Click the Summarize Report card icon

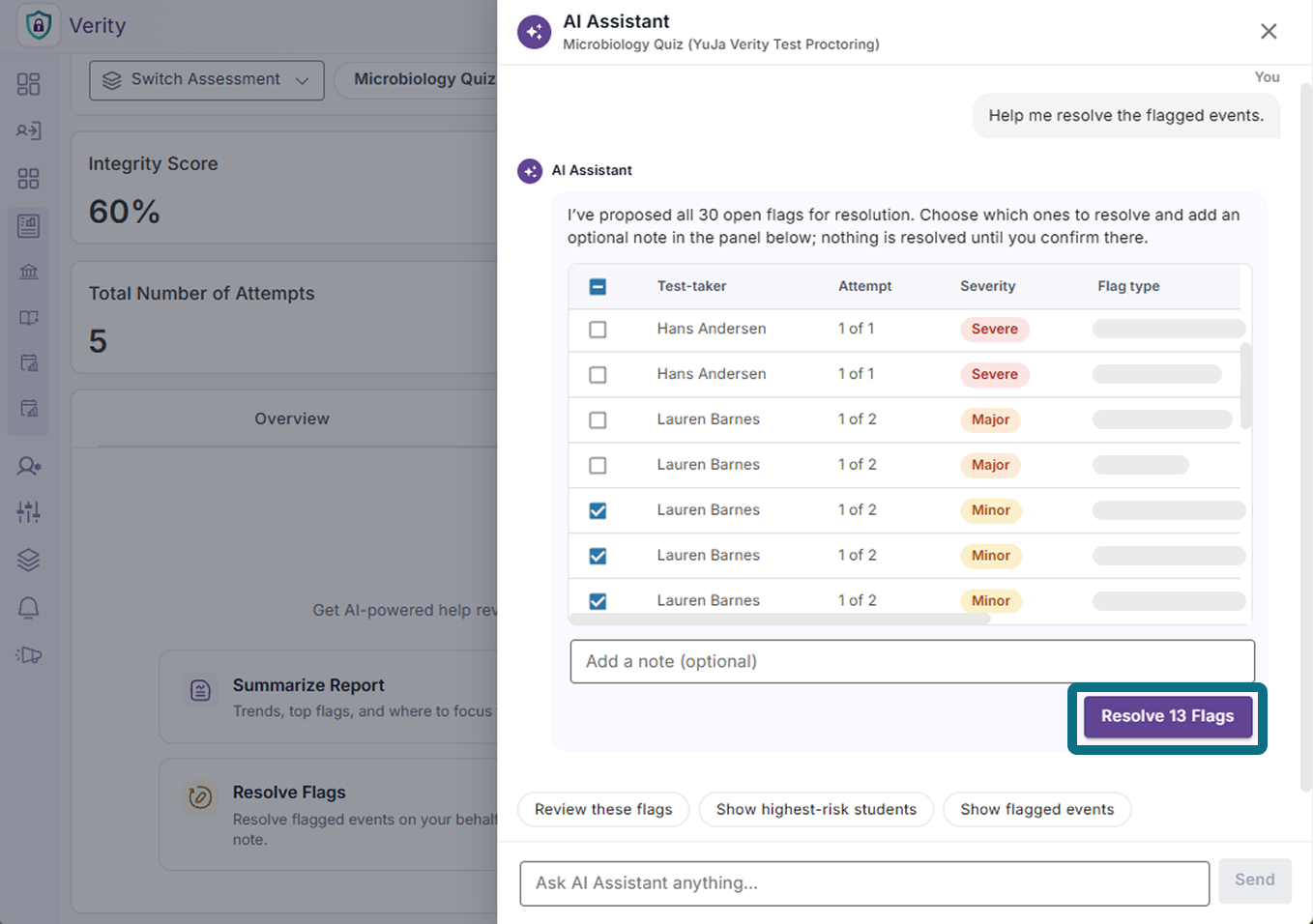coord(200,690)
